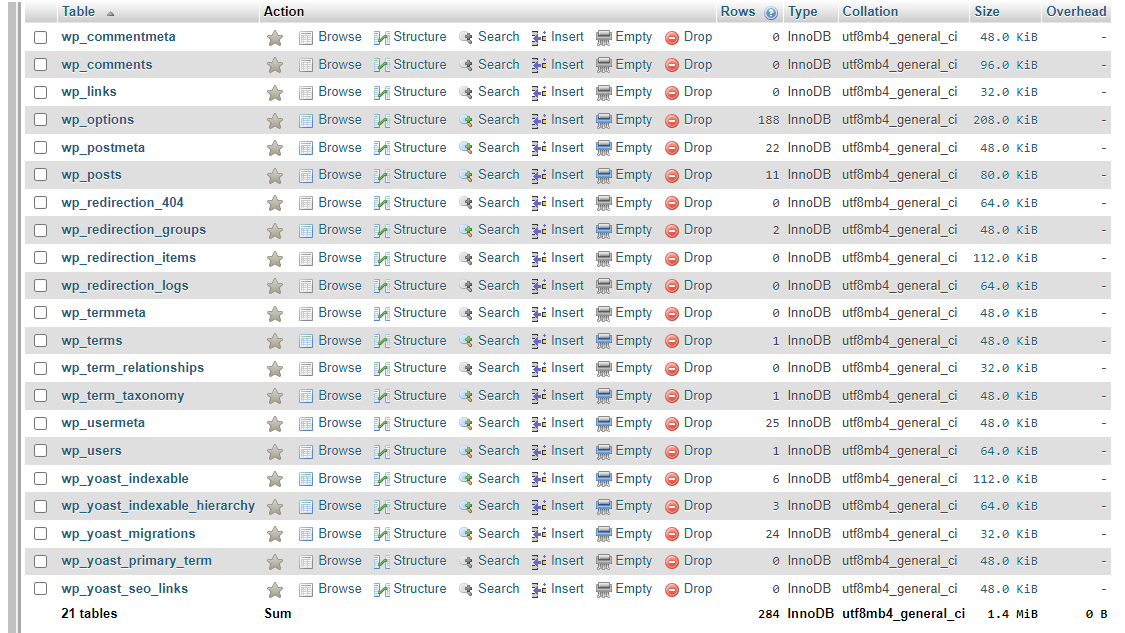The width and height of the screenshot is (1125, 633).
Task: Open the wp_postmeta table name link
Action: (103, 148)
